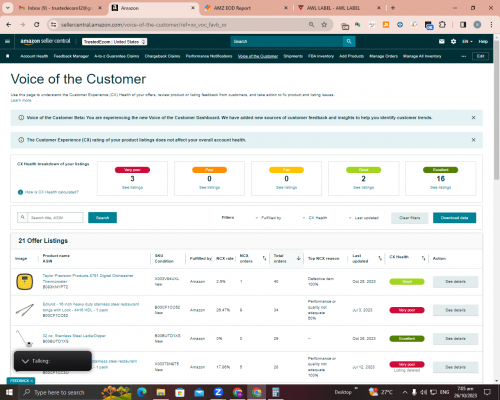
Task: Open the Edlund 16 inch tongs product link
Action: pyautogui.click(x=91, y=307)
